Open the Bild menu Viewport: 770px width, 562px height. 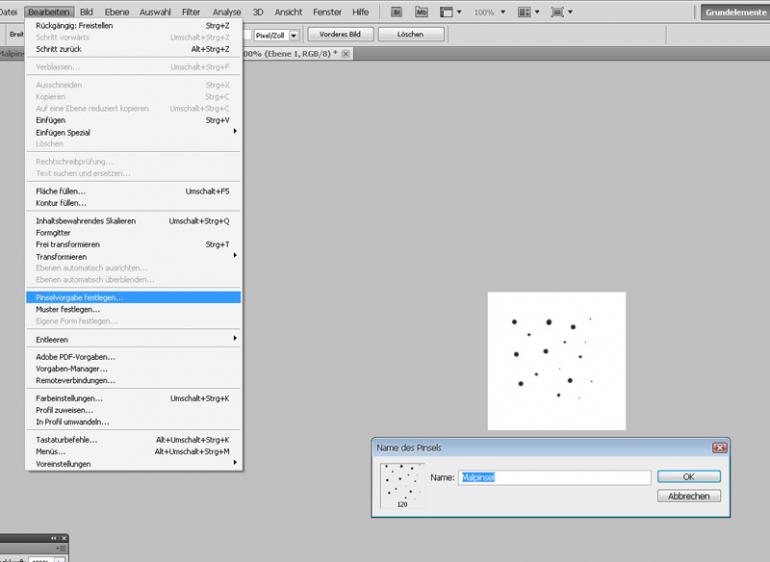[x=86, y=12]
